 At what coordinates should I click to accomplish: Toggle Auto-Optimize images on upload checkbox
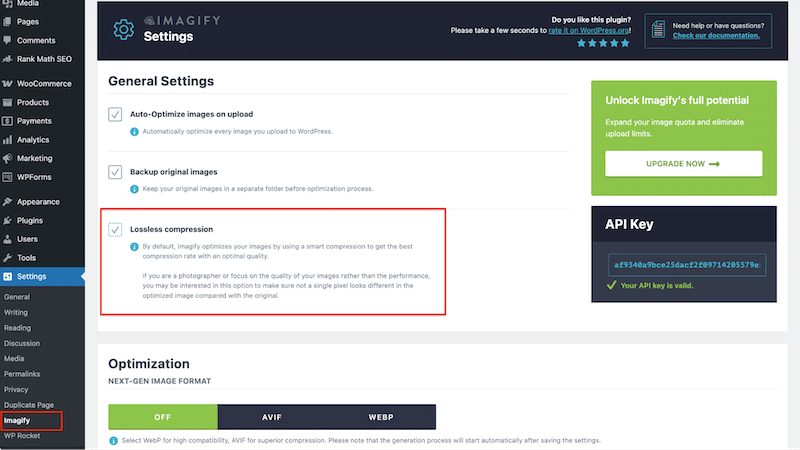[115, 114]
